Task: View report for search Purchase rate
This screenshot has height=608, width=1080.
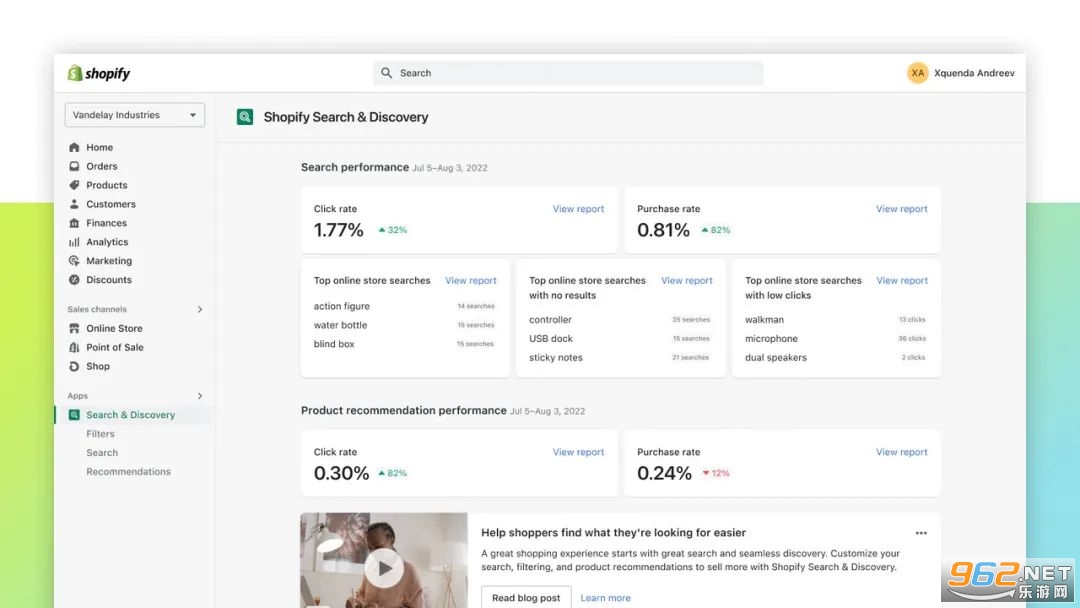Action: (x=901, y=209)
